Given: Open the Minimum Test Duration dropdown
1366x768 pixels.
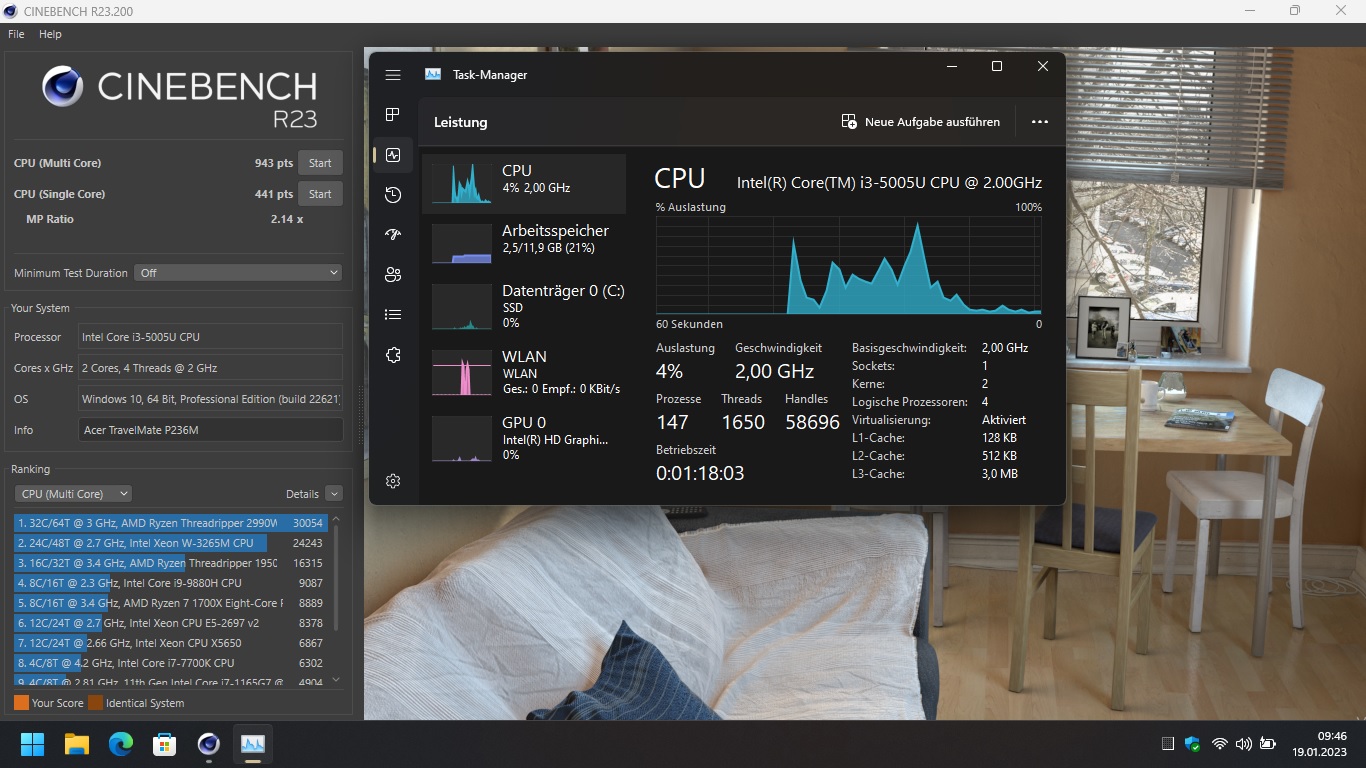Looking at the screenshot, I should [x=239, y=273].
